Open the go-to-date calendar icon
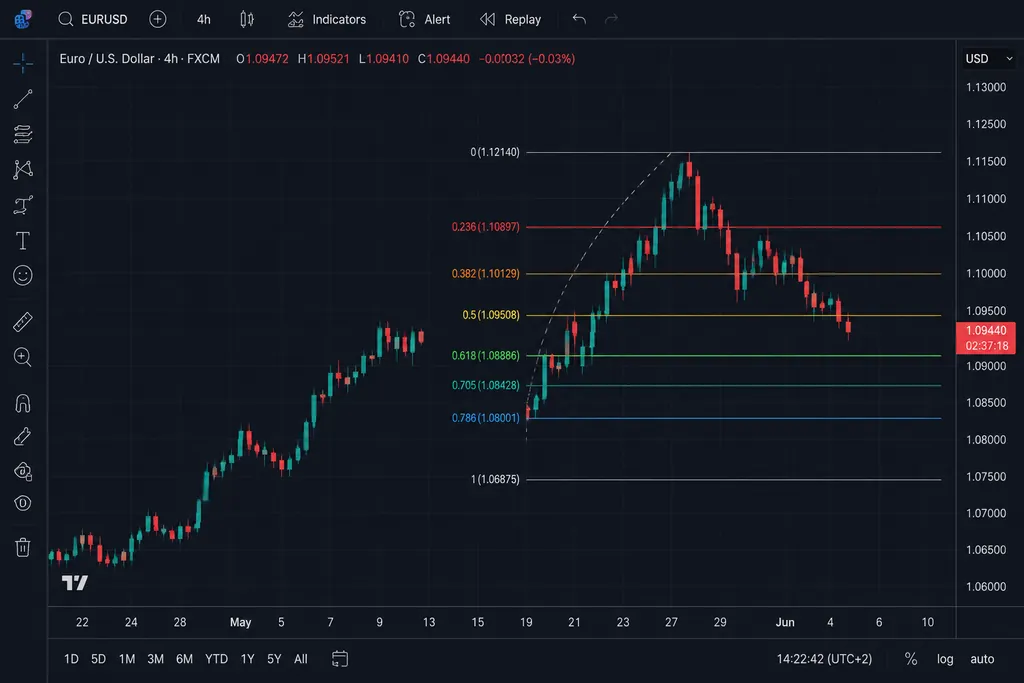Image resolution: width=1024 pixels, height=683 pixels. [340, 659]
